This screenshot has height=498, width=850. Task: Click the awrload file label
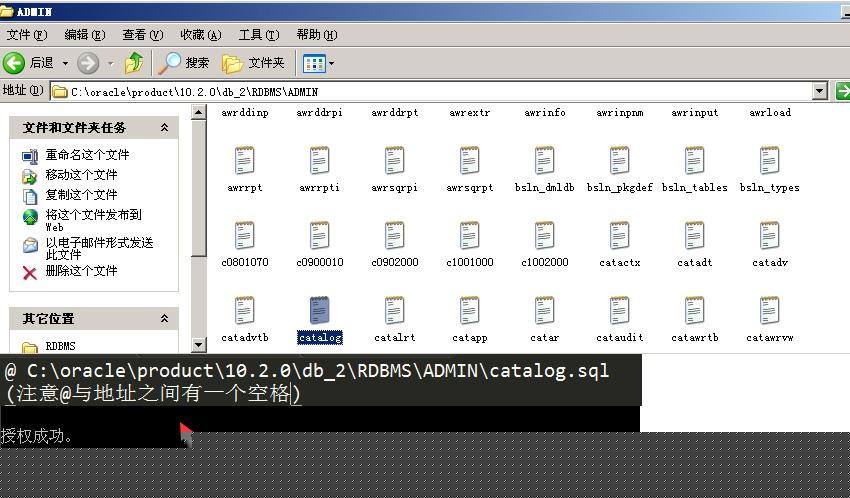coord(770,113)
